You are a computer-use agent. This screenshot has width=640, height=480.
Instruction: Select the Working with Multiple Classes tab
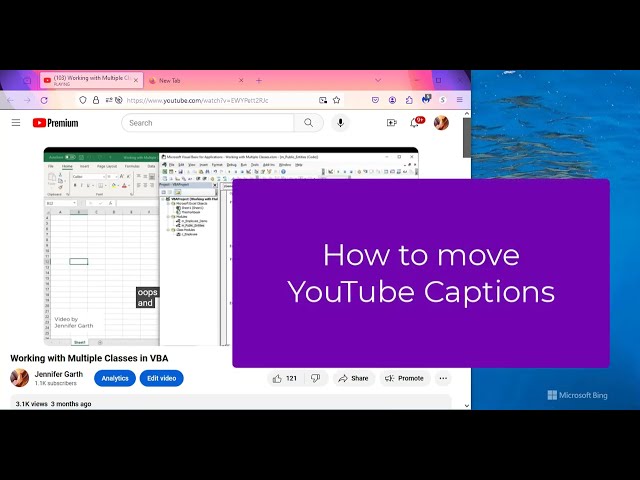91,80
